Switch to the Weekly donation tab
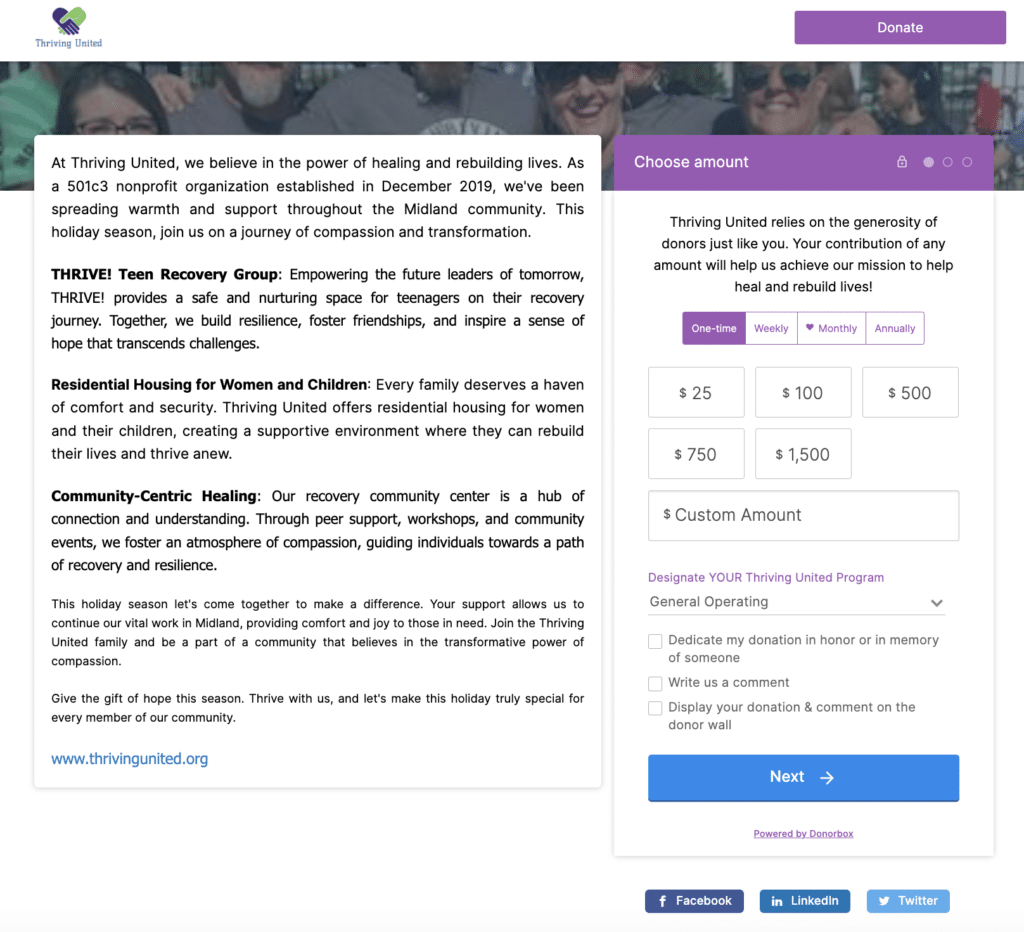 [770, 327]
